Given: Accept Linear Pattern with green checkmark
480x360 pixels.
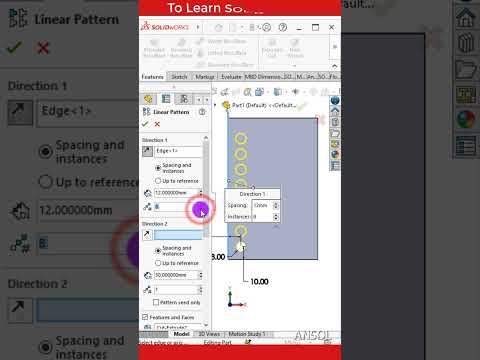Looking at the screenshot, I should tap(145, 124).
